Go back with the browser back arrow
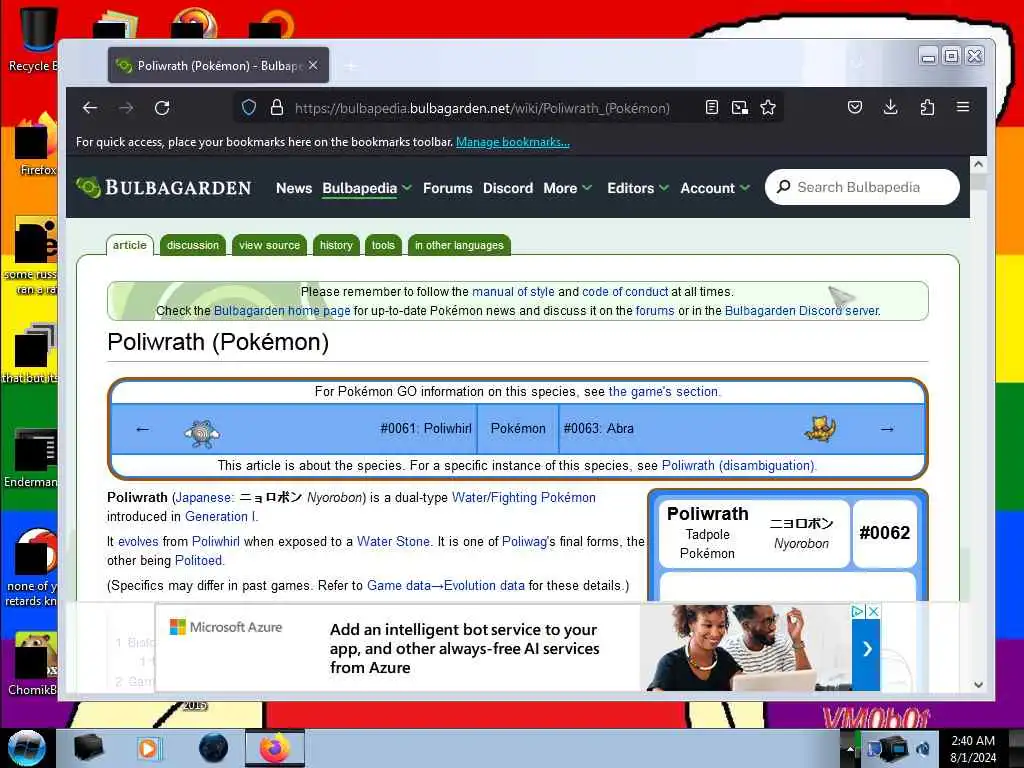This screenshot has height=768, width=1024. click(x=90, y=108)
